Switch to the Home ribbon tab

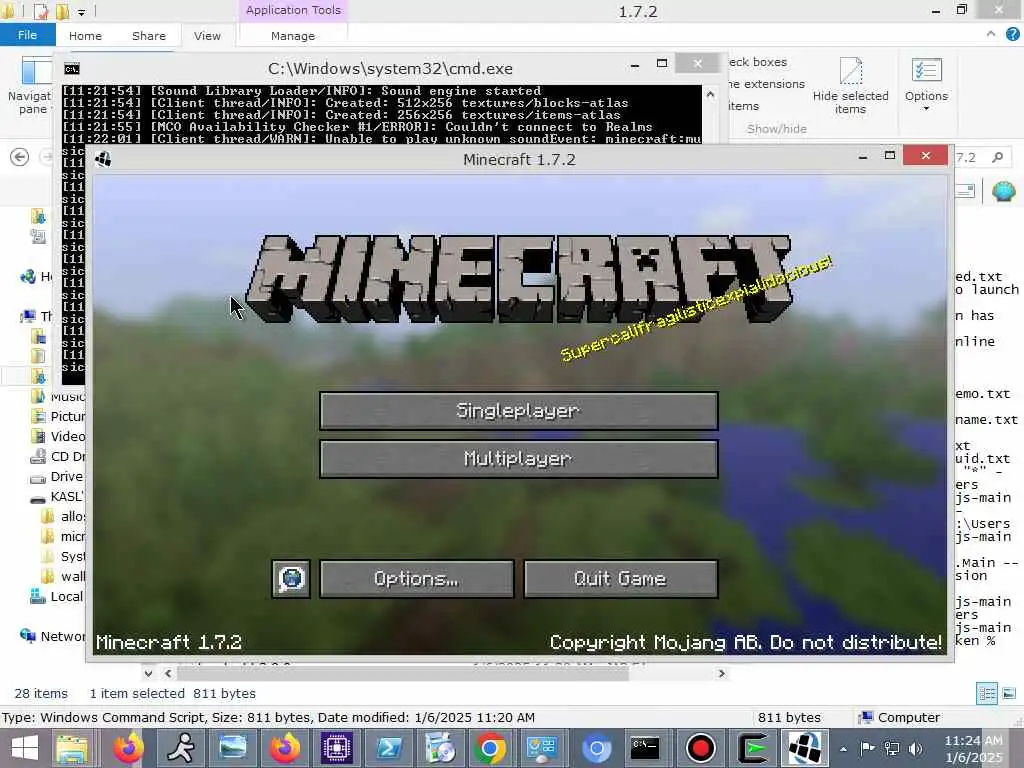click(86, 36)
